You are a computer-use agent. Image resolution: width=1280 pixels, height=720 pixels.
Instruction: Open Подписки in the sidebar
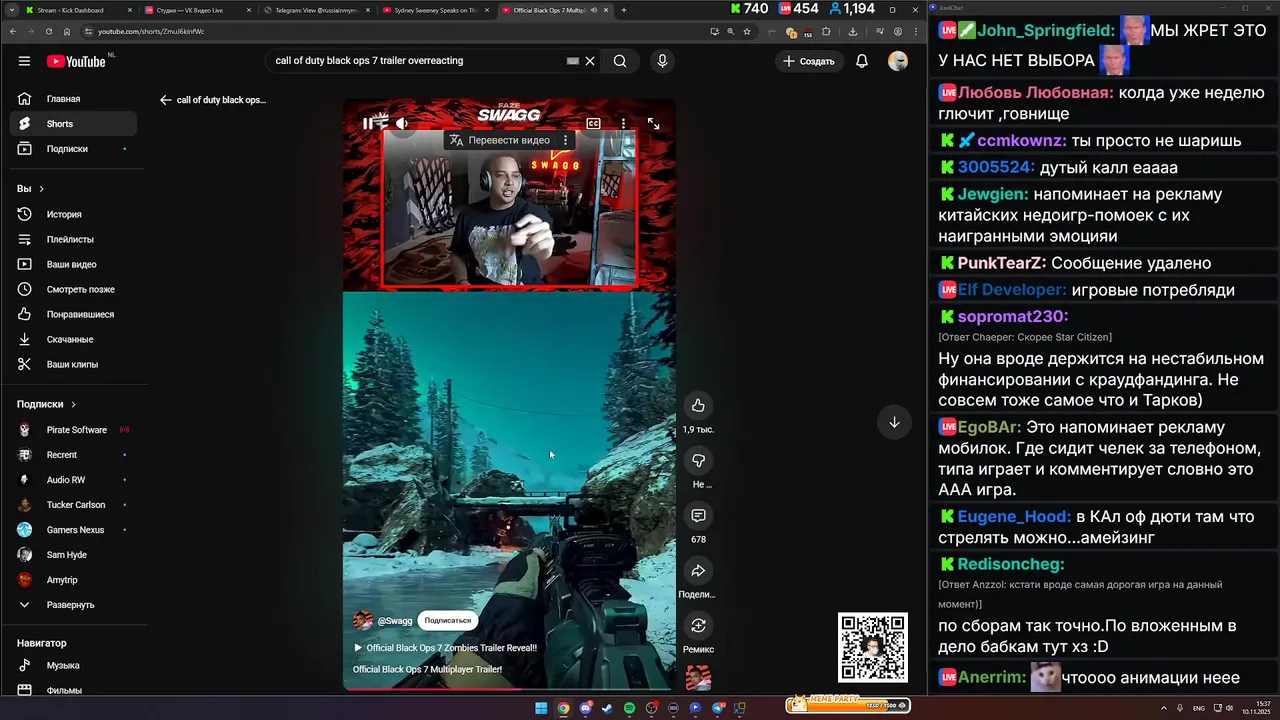click(x=73, y=149)
